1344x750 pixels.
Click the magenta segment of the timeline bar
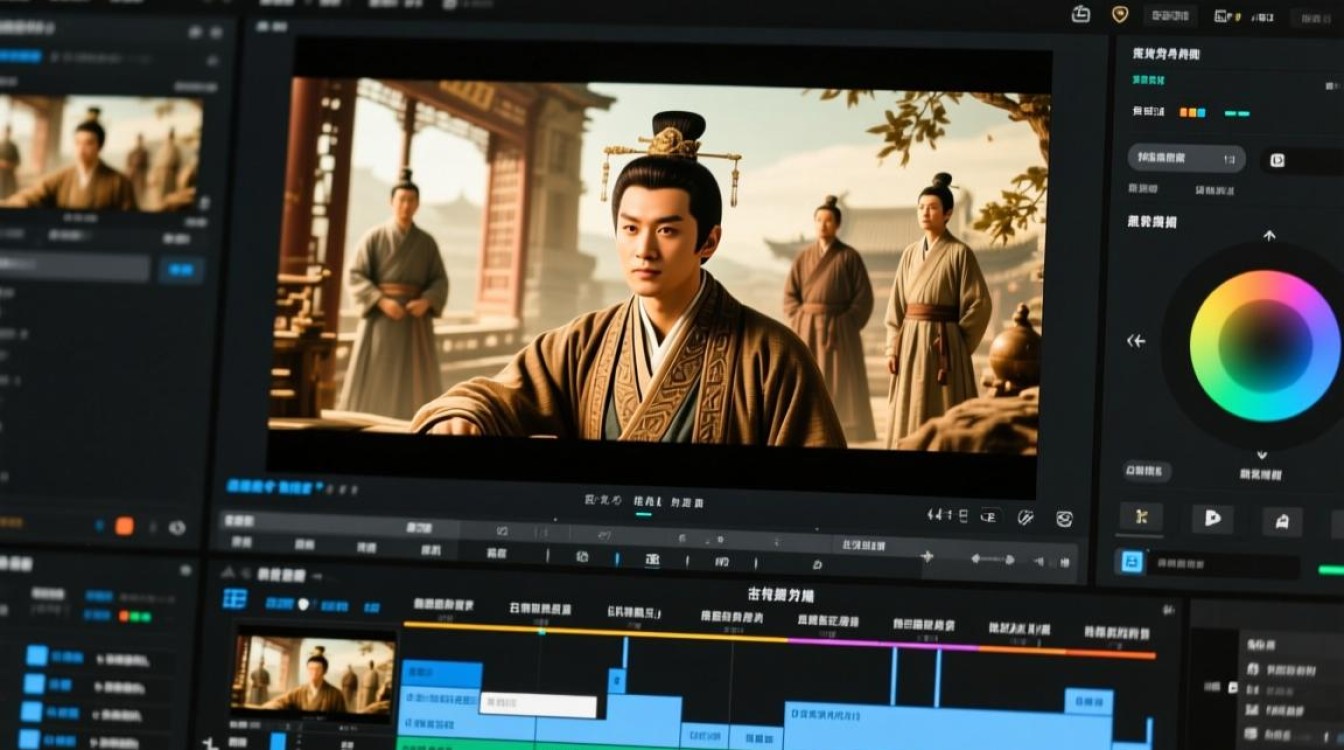883,645
